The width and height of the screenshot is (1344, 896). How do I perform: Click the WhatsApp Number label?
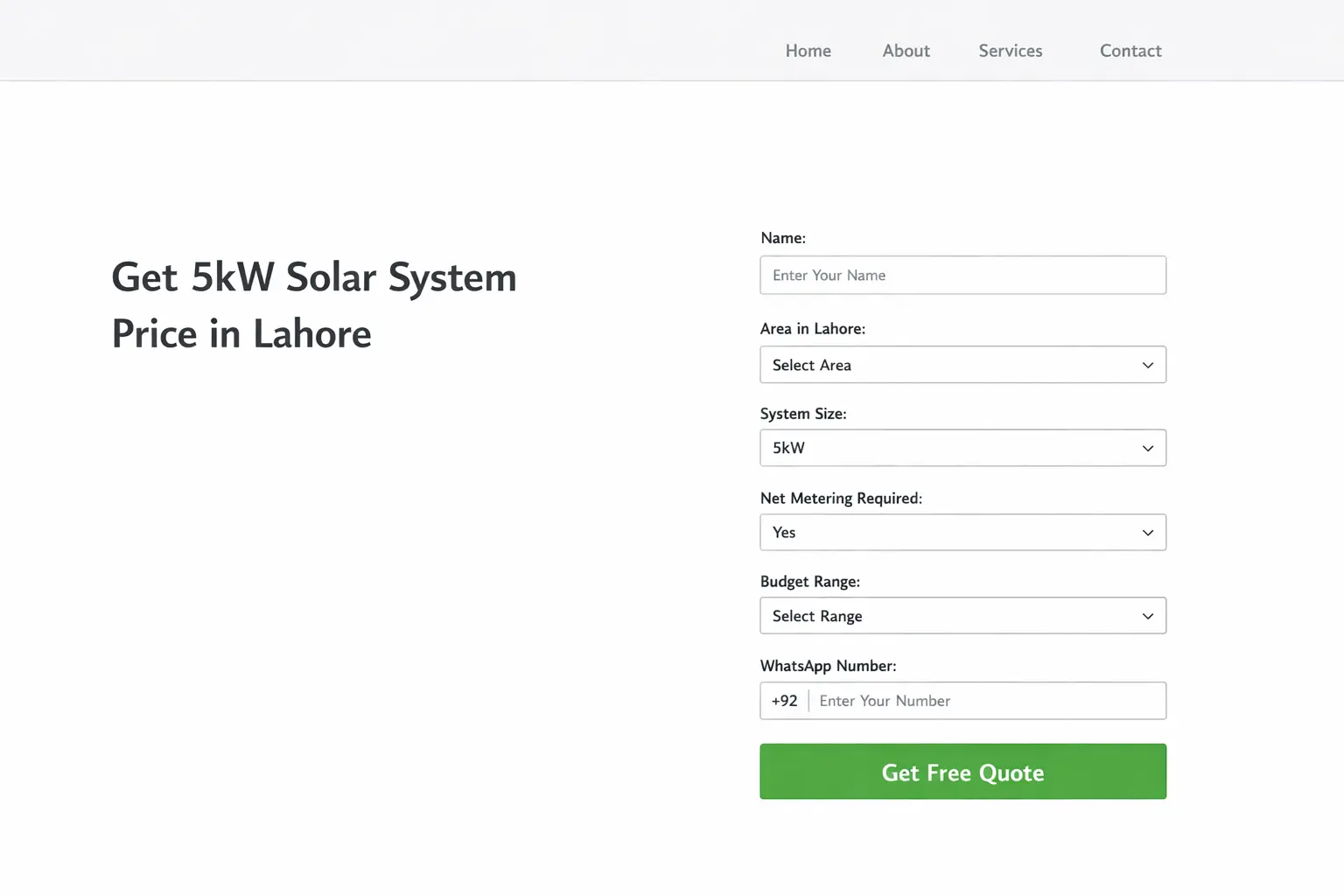828,666
